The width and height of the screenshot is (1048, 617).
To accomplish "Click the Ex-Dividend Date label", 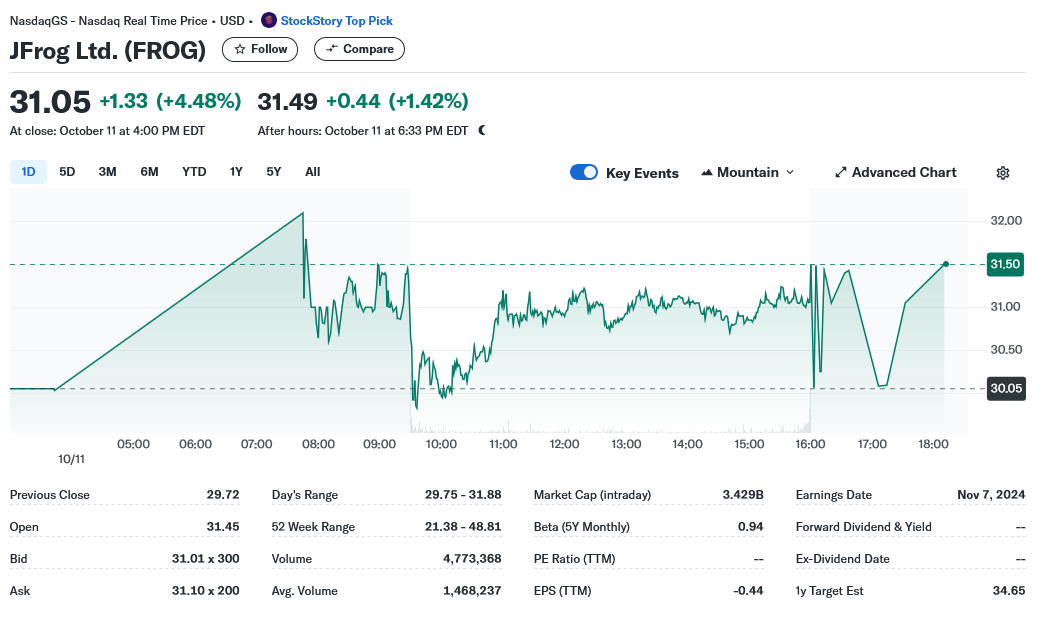I will 842,559.
